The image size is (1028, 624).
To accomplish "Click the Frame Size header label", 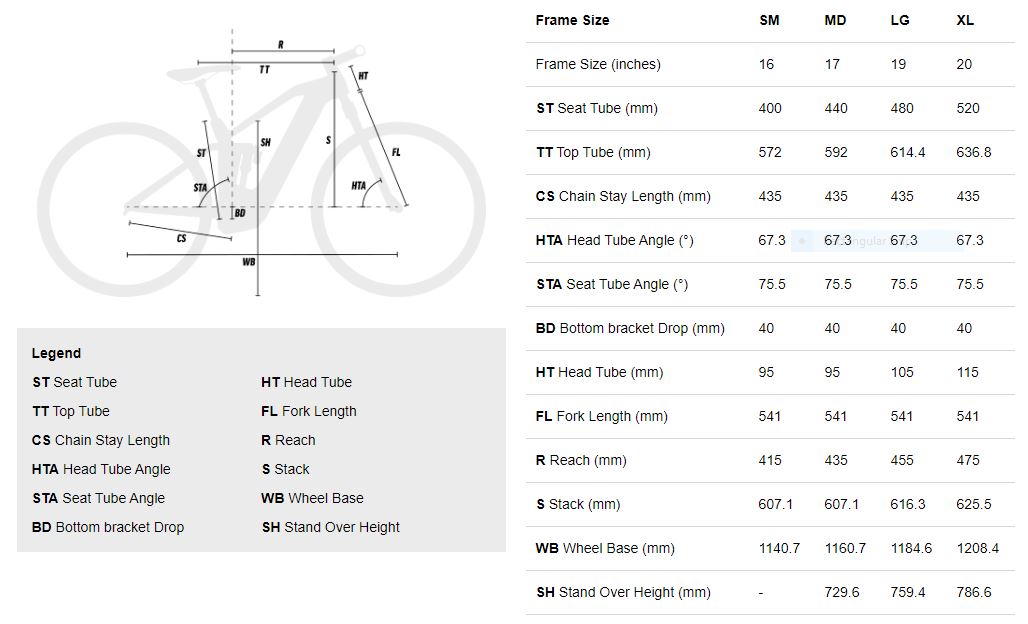I will (x=572, y=20).
